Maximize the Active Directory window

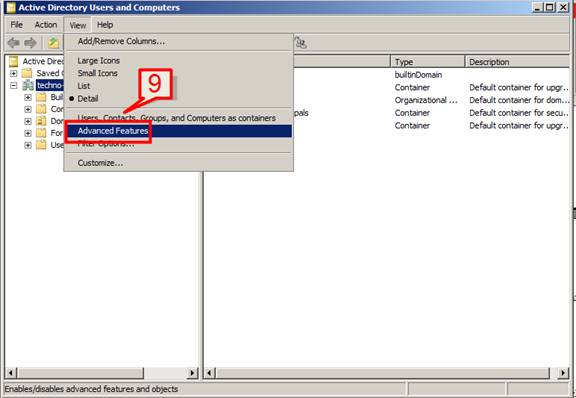(x=550, y=7)
